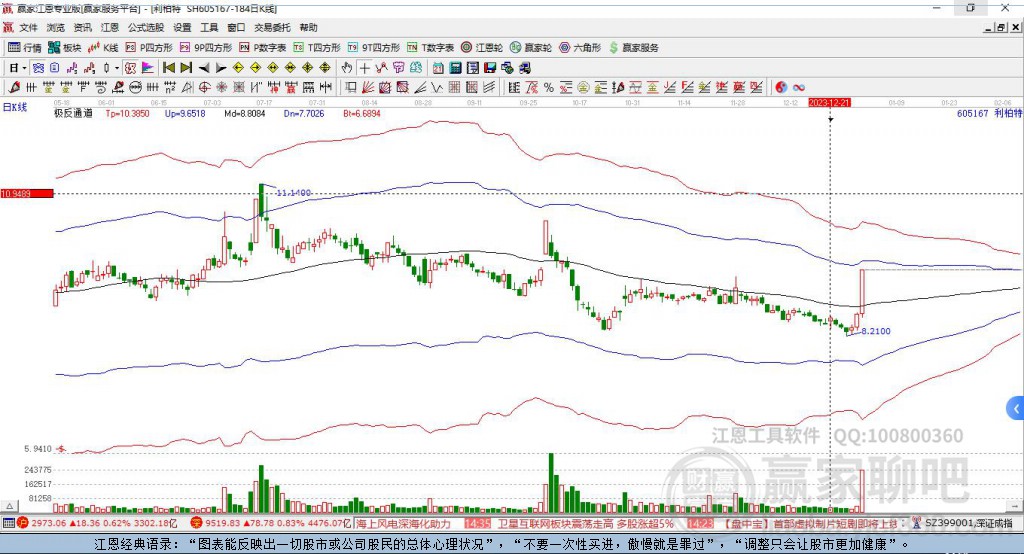Jump to first bar icon

click(168, 68)
